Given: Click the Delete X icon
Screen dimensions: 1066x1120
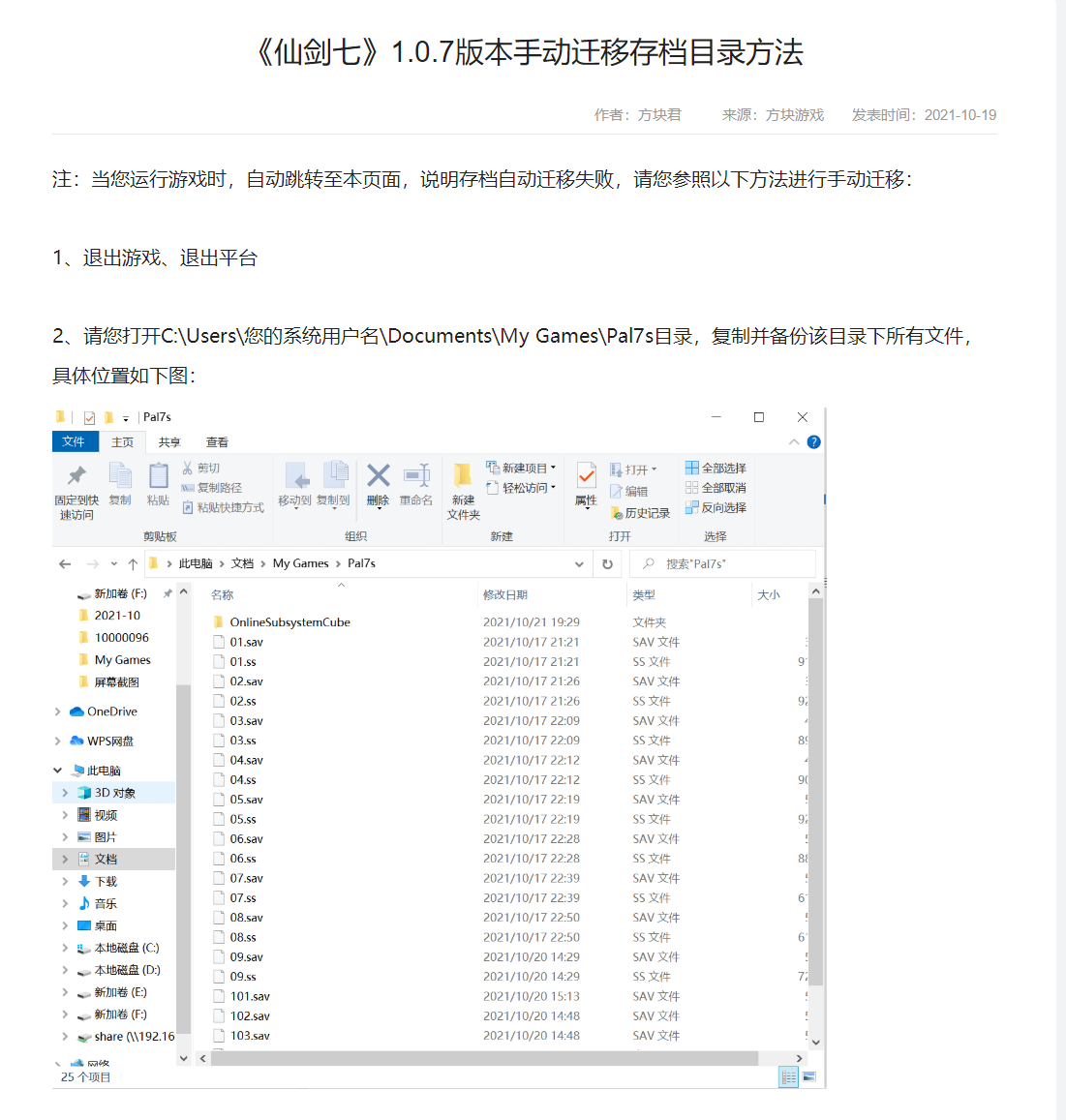Looking at the screenshot, I should pyautogui.click(x=378, y=475).
